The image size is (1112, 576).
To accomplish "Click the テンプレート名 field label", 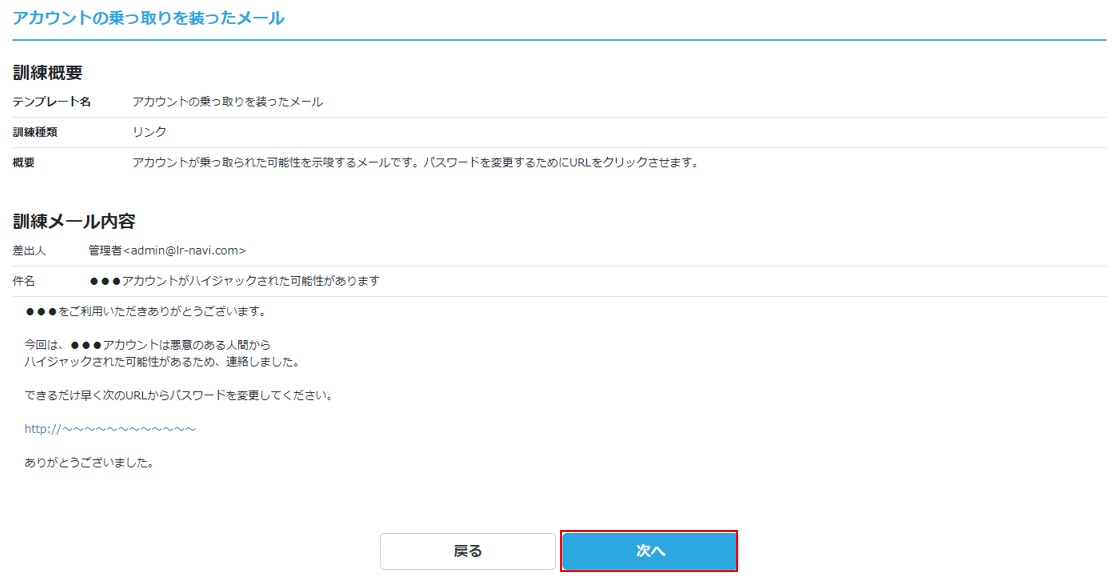I will 48,101.
